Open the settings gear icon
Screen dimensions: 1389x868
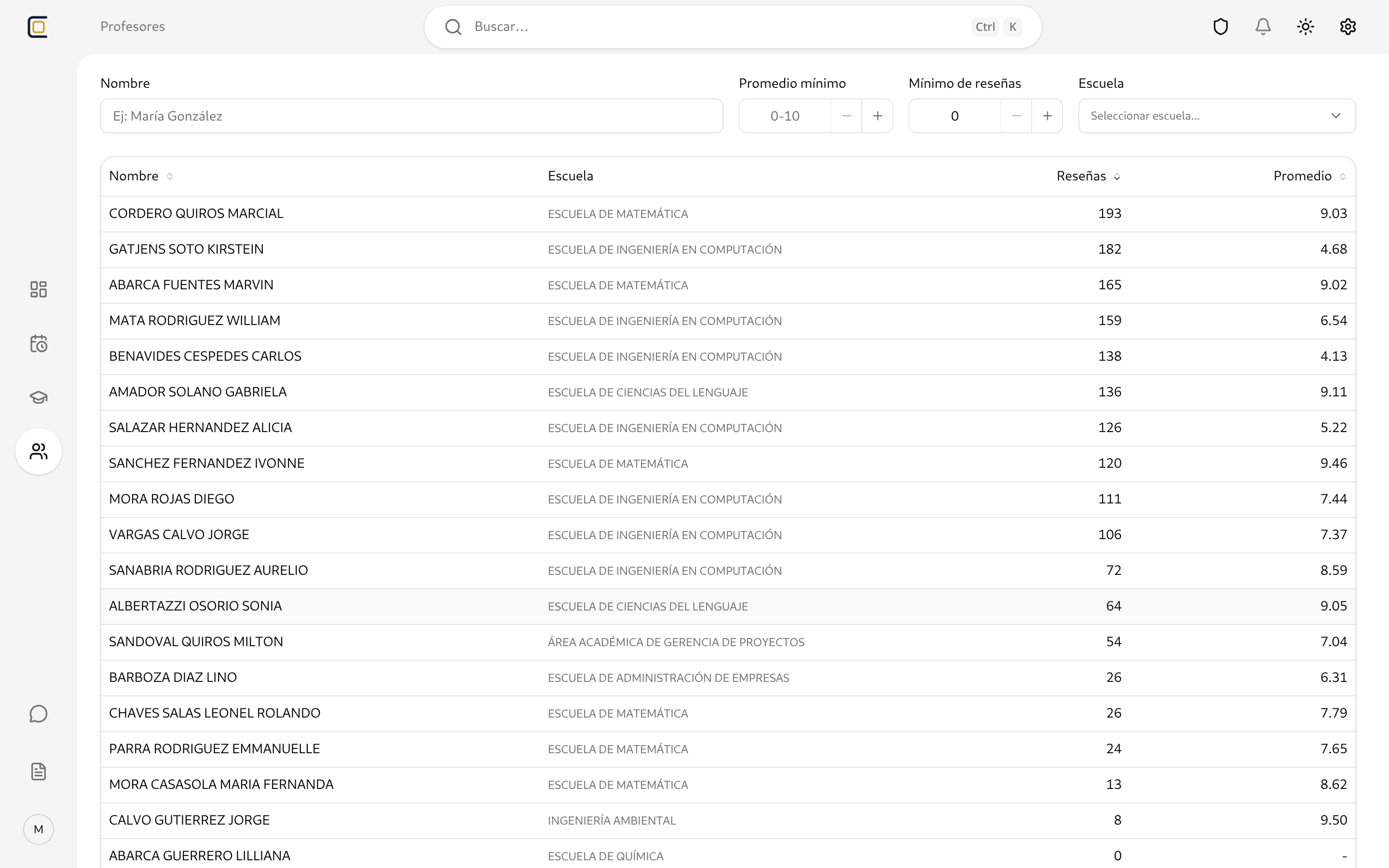(1348, 27)
